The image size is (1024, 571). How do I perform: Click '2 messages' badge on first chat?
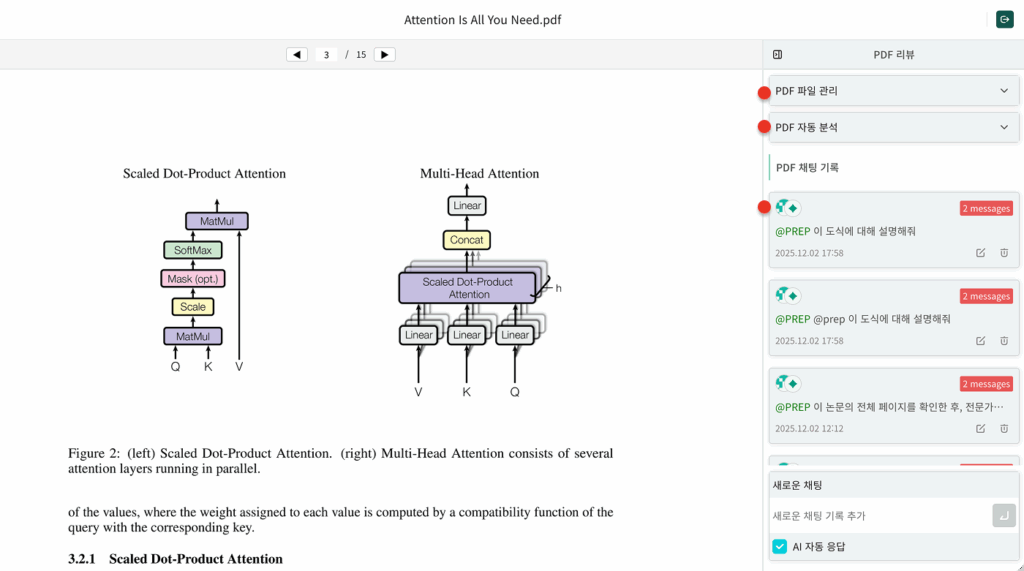point(986,208)
